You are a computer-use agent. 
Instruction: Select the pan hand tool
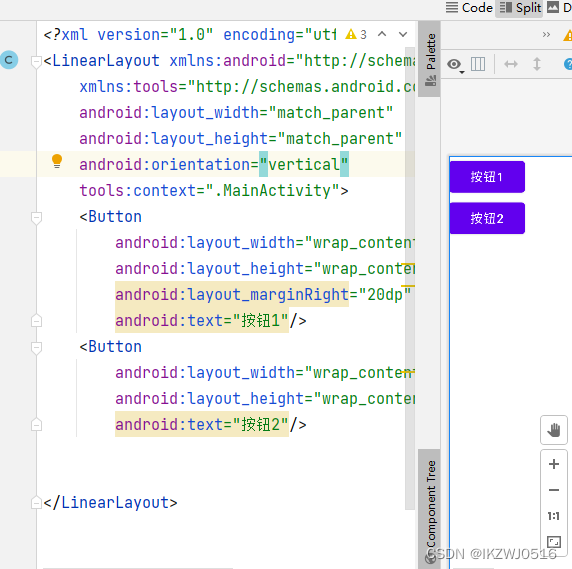[x=553, y=430]
